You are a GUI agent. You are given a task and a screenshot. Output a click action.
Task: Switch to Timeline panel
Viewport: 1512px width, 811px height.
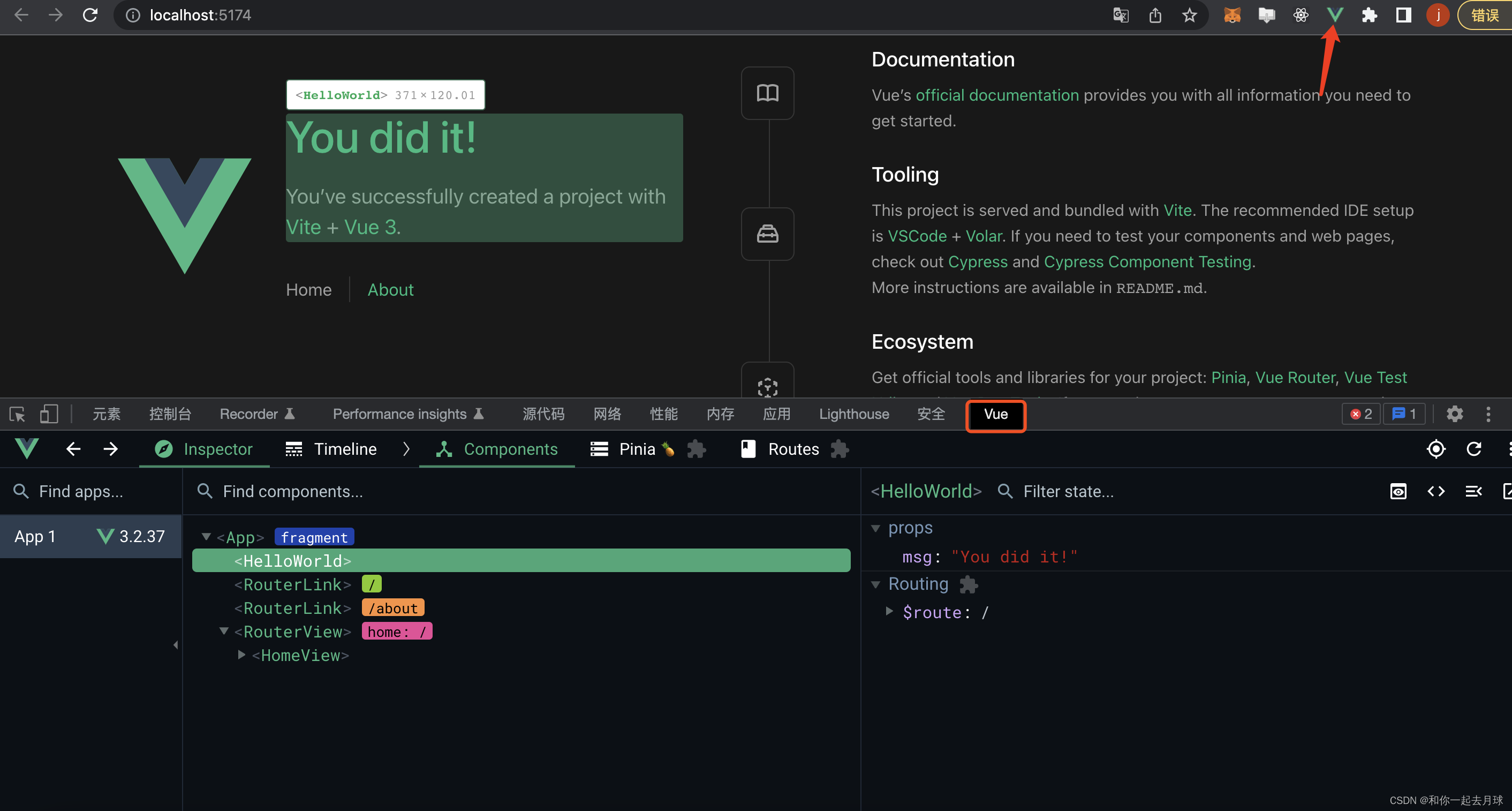345,449
